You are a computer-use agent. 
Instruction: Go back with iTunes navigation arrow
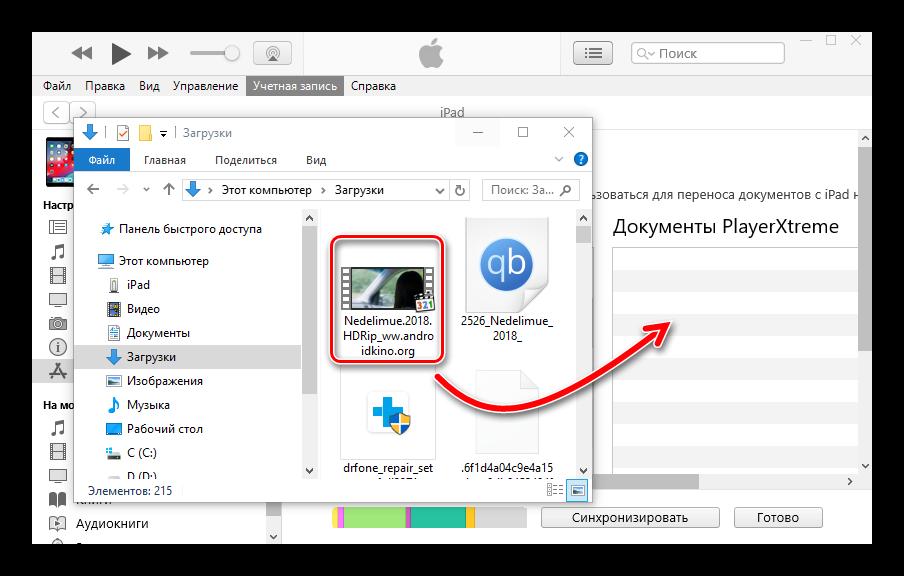56,112
